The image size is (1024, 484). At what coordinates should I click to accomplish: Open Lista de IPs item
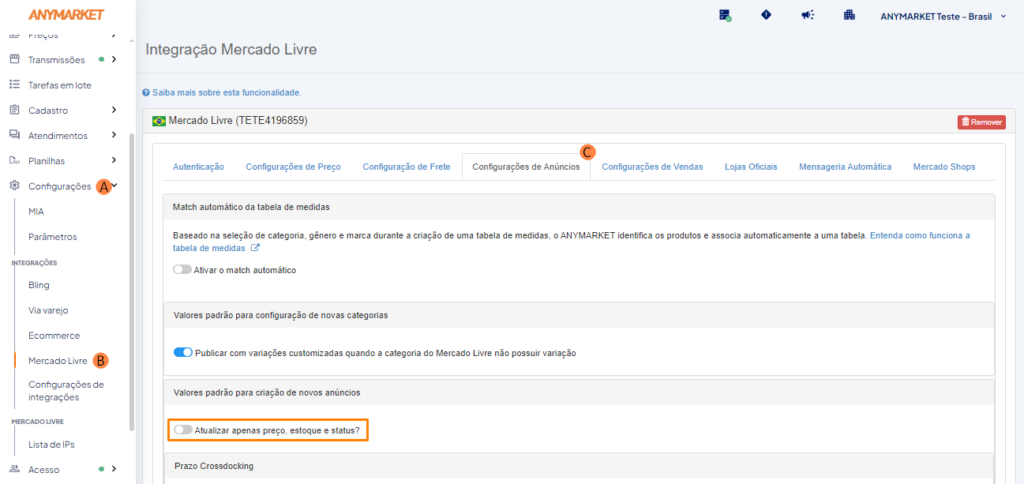[52, 444]
